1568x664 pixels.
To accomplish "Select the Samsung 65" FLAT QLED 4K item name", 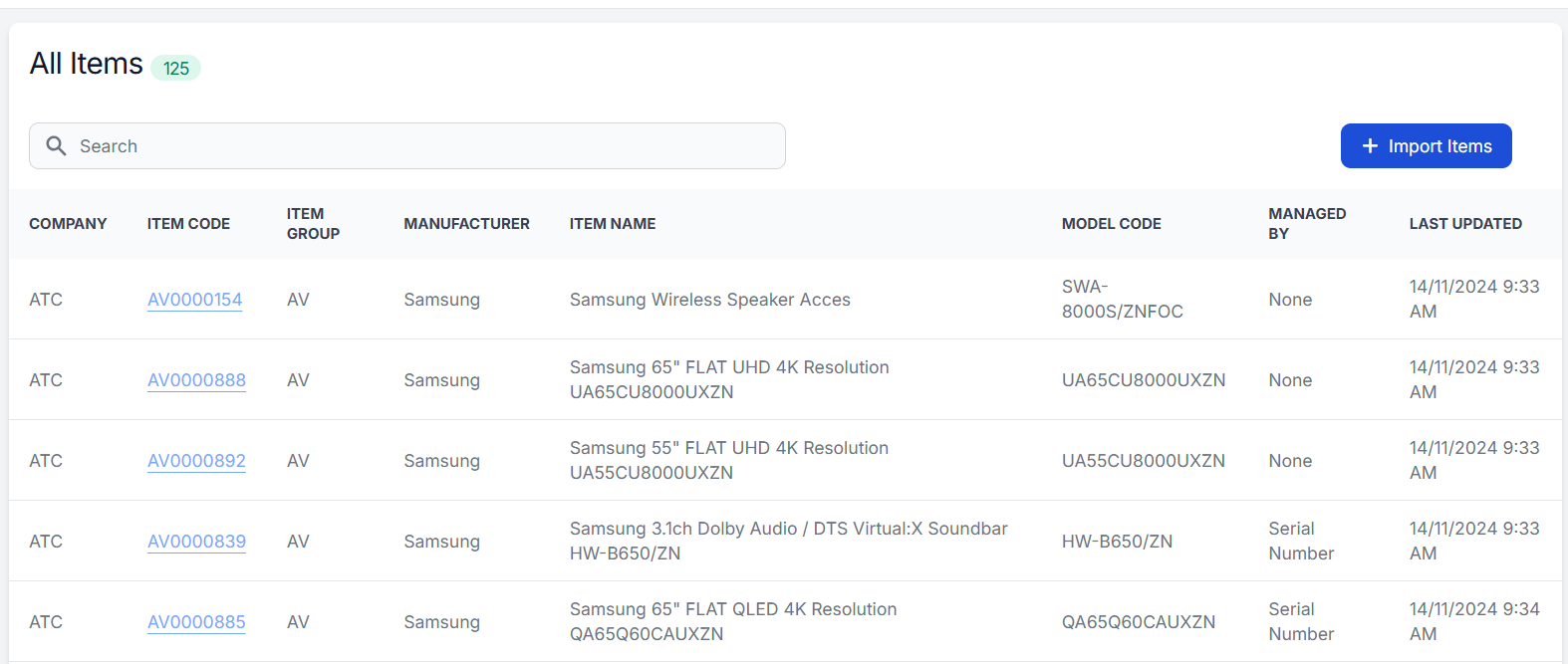I will pyautogui.click(x=733, y=621).
